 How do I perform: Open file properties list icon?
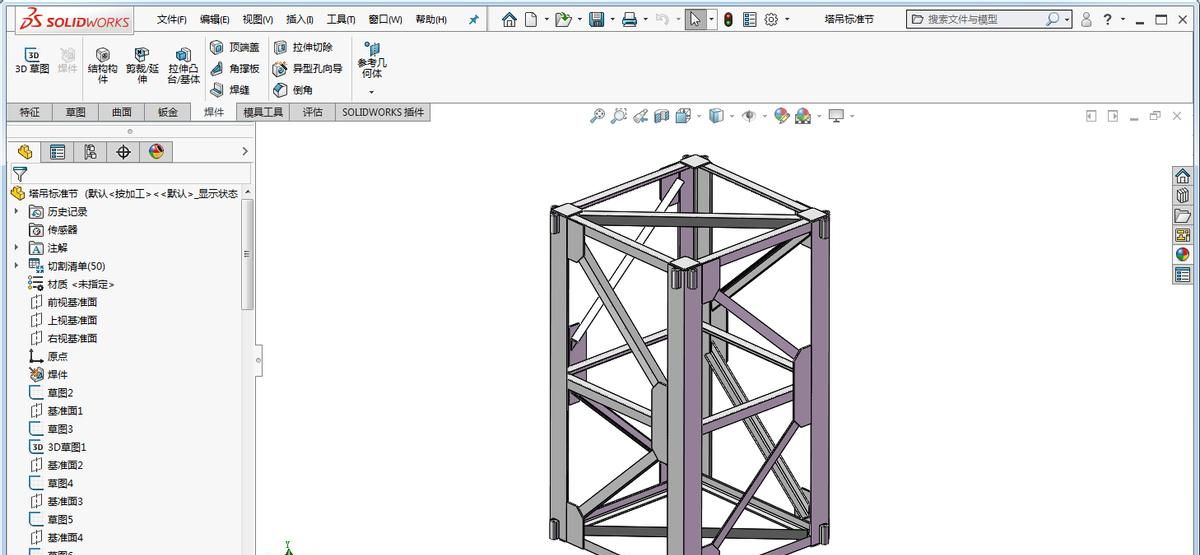749,19
